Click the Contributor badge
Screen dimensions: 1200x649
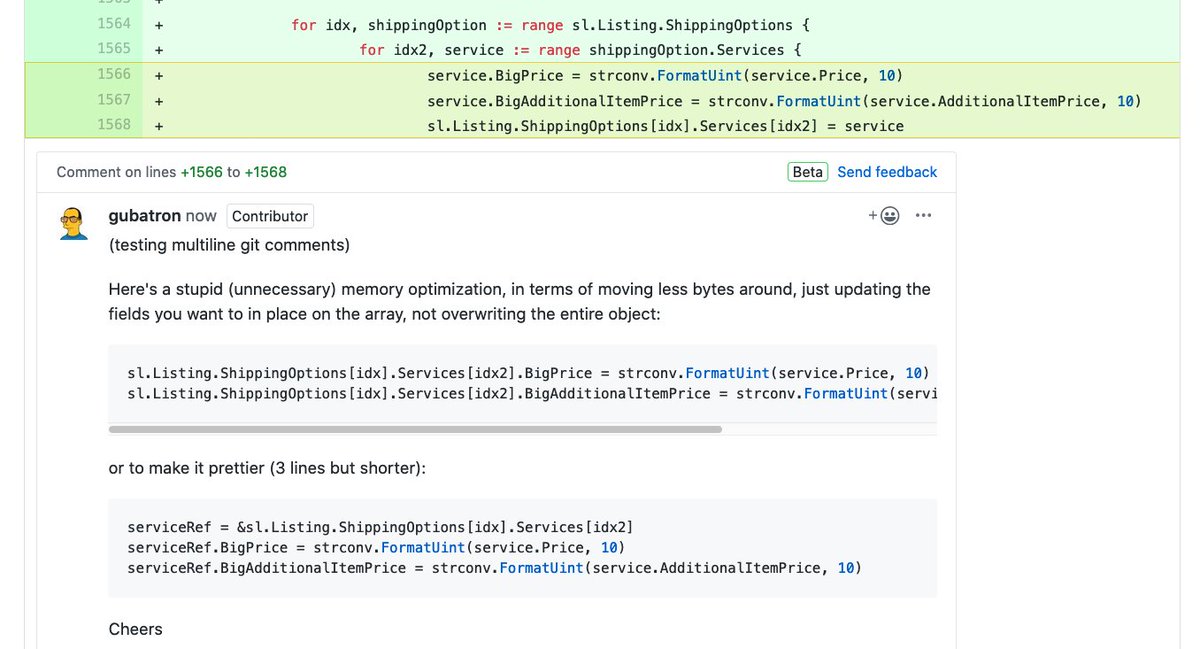[x=270, y=216]
